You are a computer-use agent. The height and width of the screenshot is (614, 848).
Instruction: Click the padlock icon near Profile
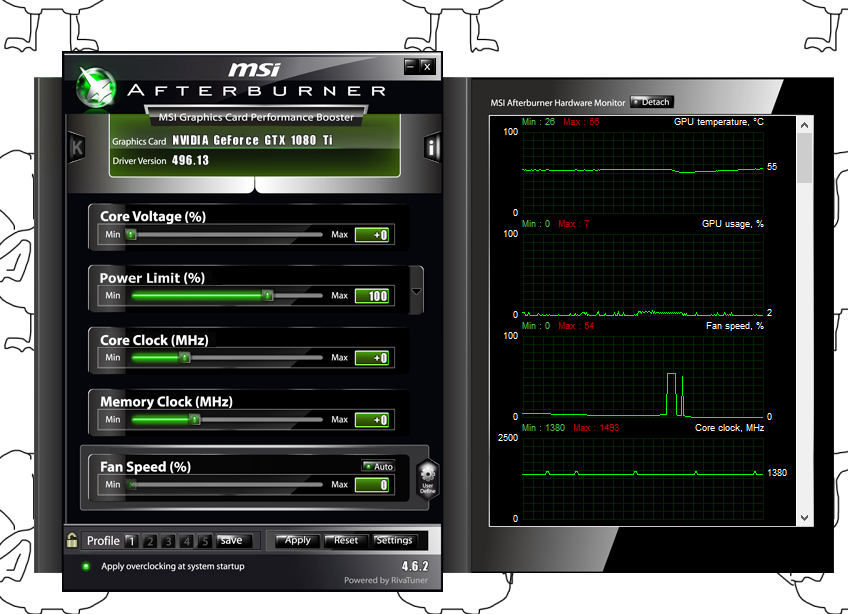click(71, 540)
